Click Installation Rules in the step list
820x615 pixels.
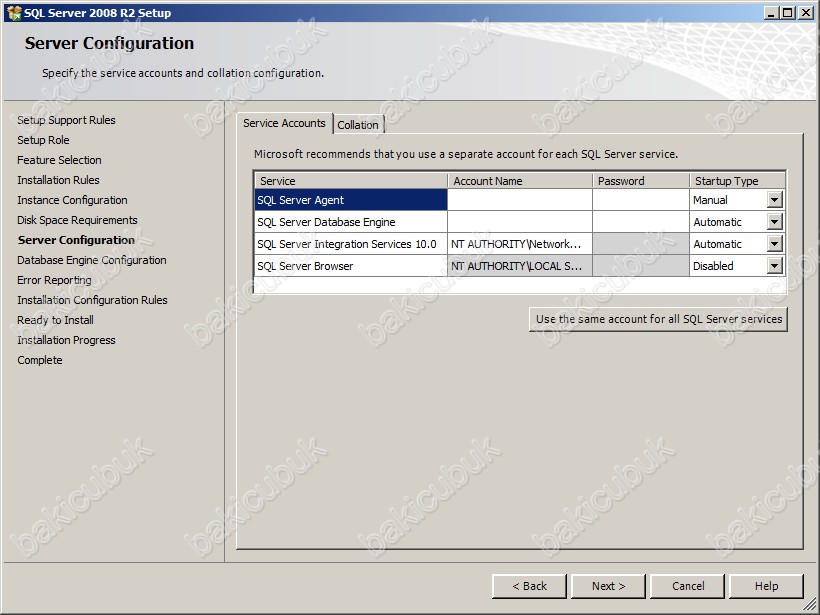[x=58, y=180]
